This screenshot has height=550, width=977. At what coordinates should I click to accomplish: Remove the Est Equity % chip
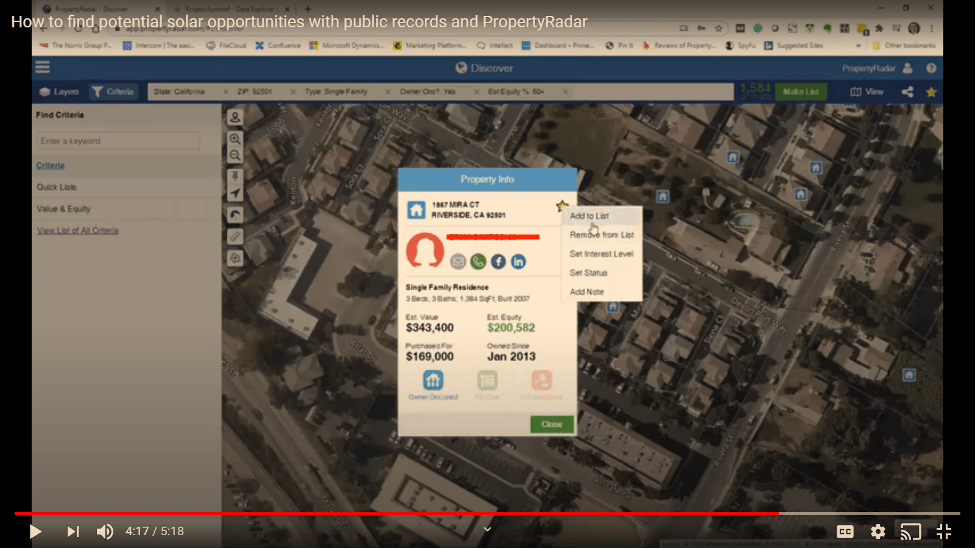pos(565,92)
